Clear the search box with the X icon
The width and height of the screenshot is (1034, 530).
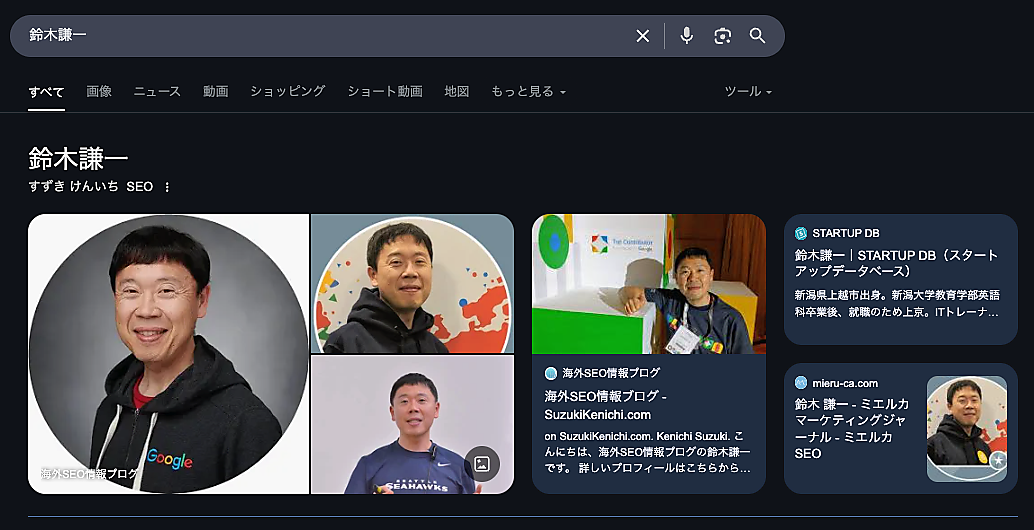point(642,36)
